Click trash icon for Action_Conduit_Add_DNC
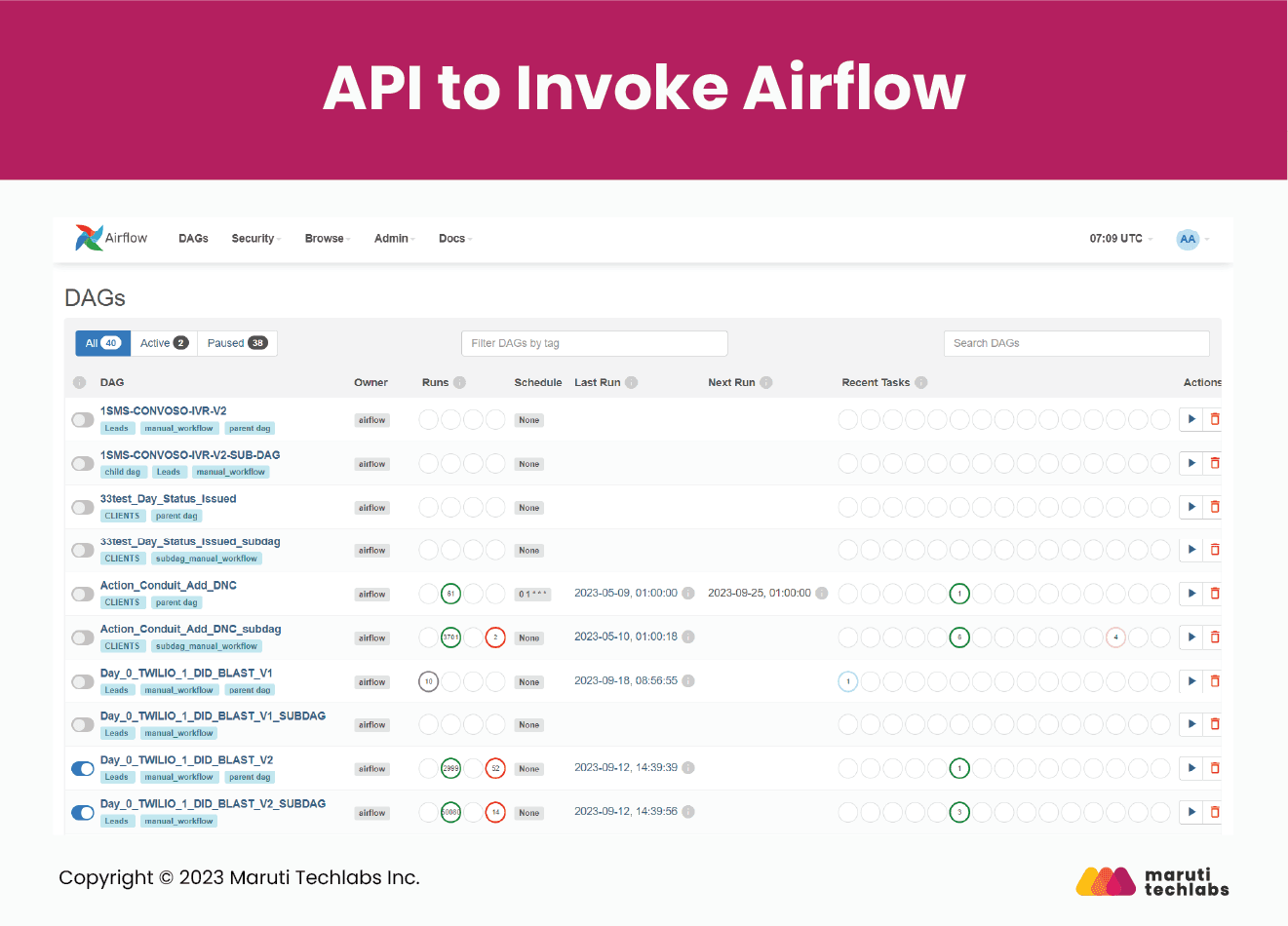This screenshot has width=1288, height=926. pyautogui.click(x=1214, y=594)
